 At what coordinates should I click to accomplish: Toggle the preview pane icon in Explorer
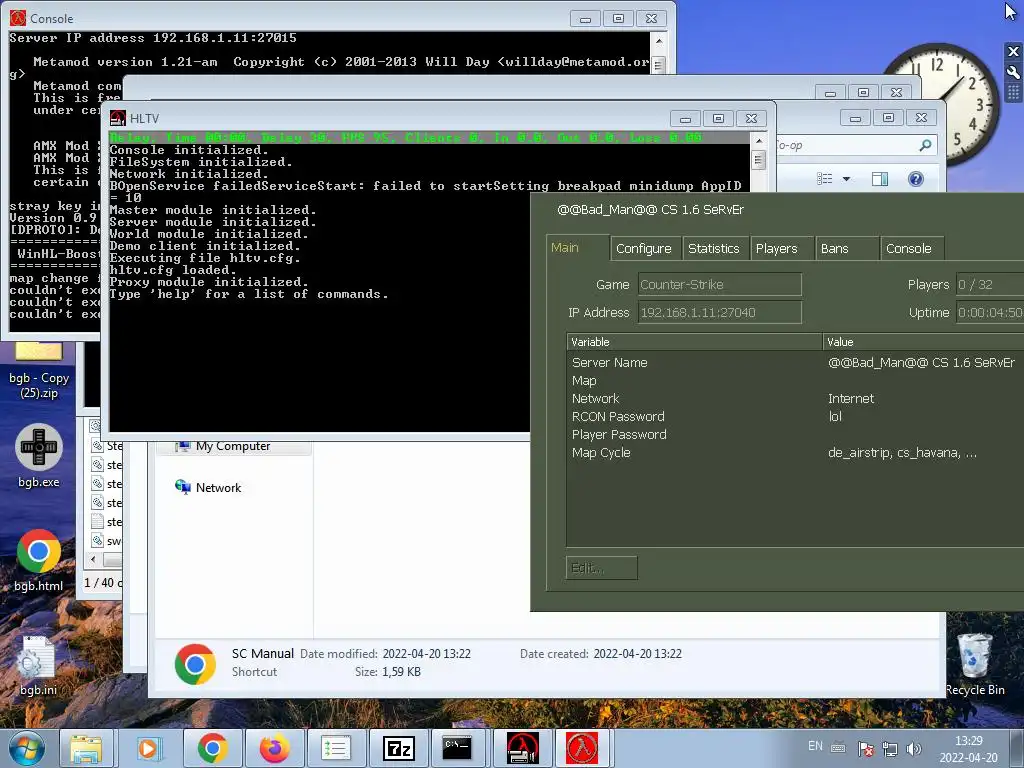pos(880,179)
